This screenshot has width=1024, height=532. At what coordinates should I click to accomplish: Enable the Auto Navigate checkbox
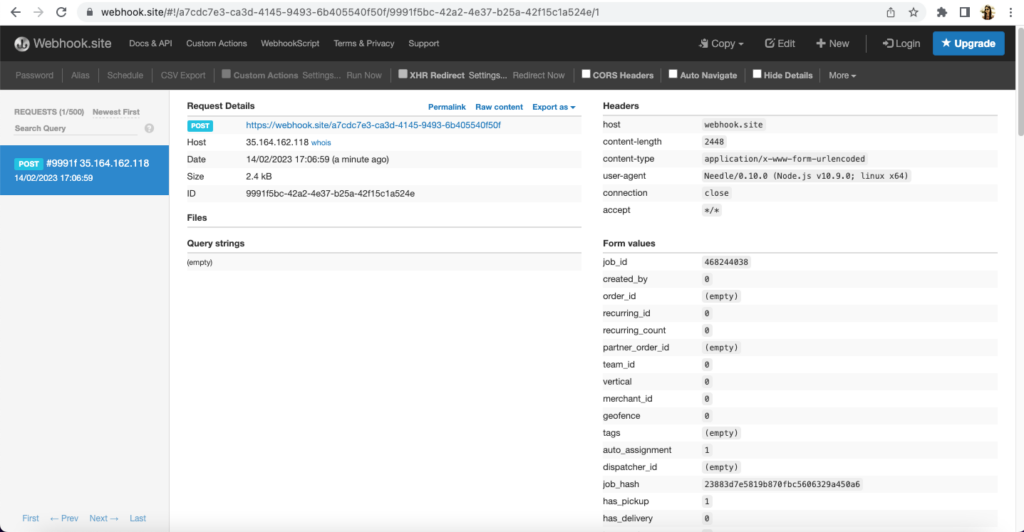673,74
